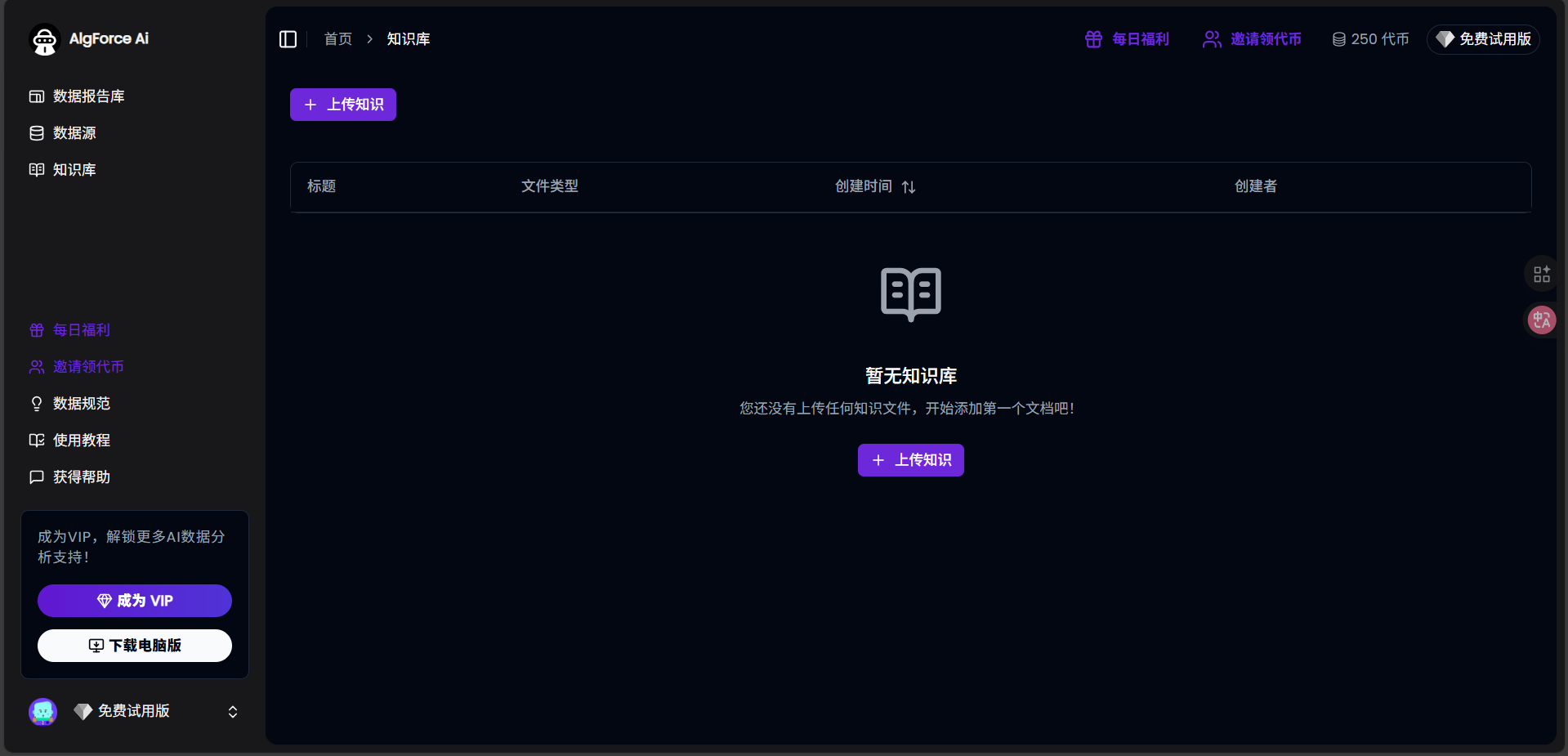Click 下载电脑版 button

click(135, 646)
